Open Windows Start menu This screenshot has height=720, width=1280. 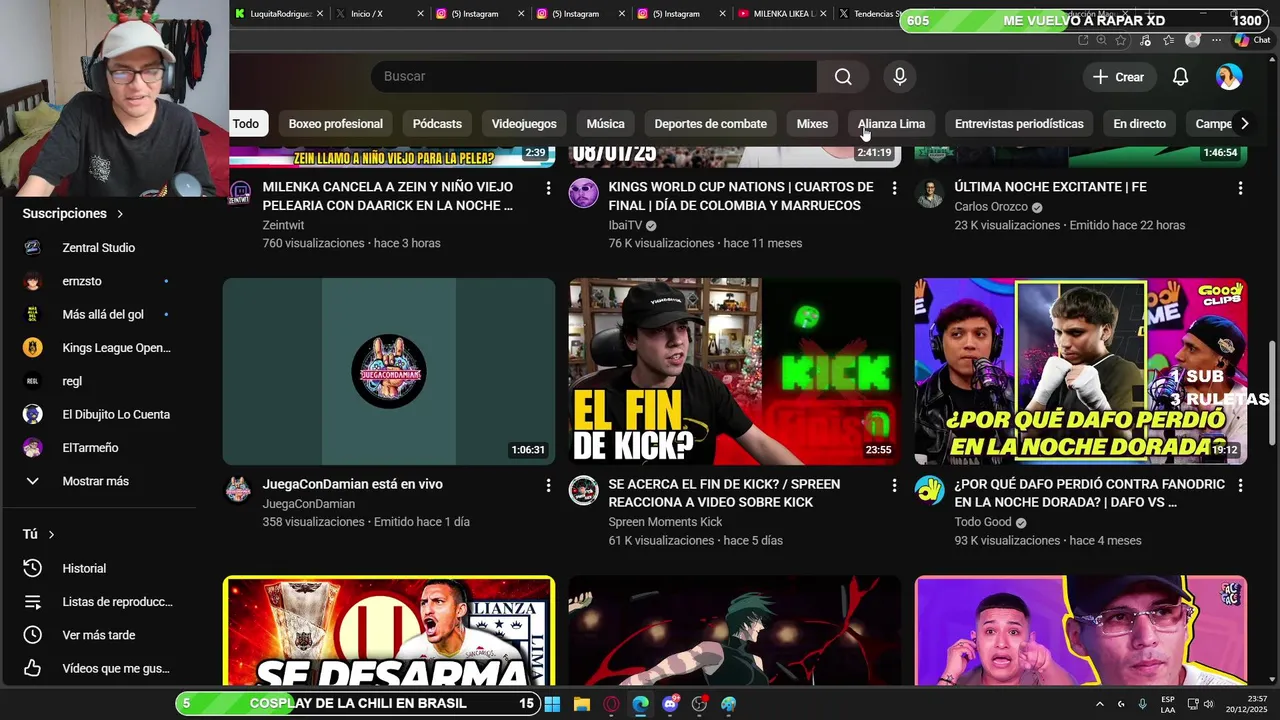(x=552, y=704)
